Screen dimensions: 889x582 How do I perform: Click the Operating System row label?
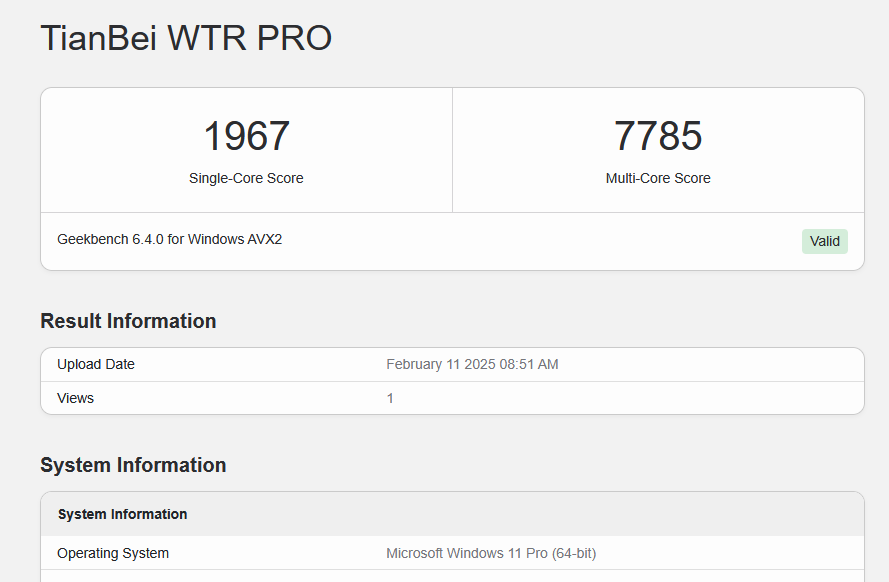pyautogui.click(x=113, y=553)
